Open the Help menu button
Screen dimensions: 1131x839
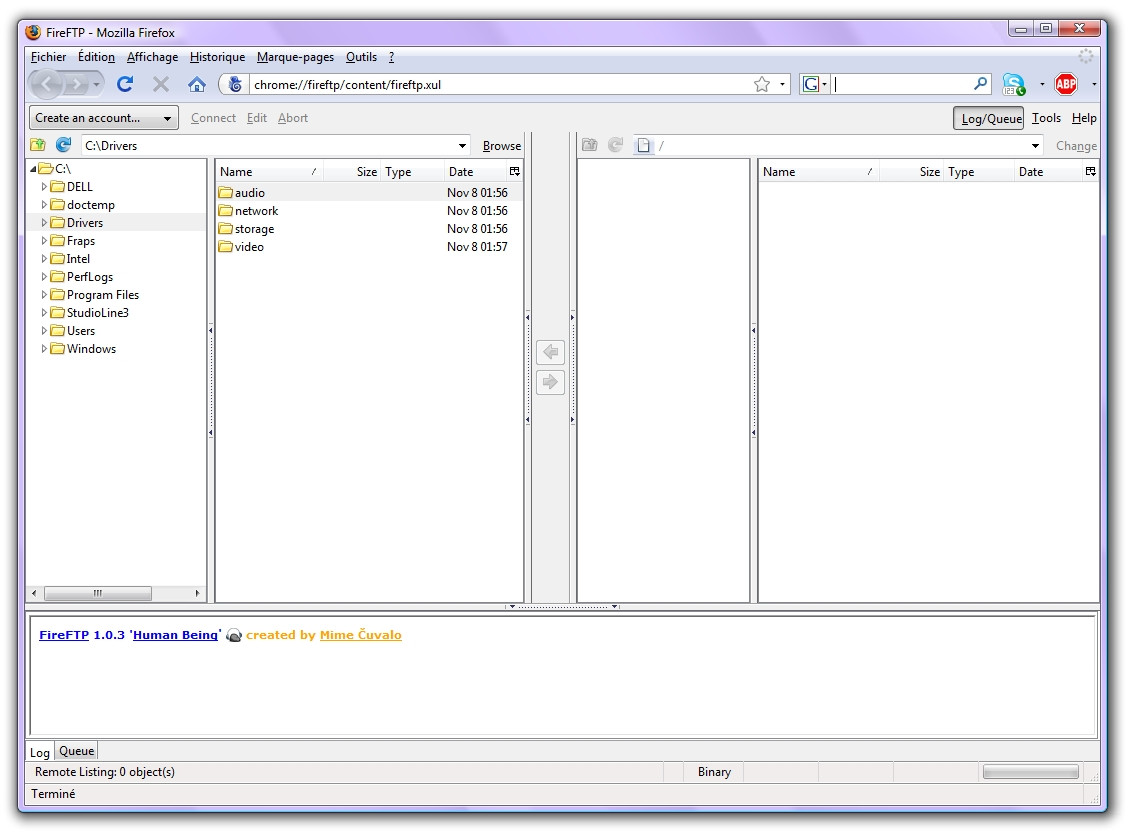(1083, 118)
